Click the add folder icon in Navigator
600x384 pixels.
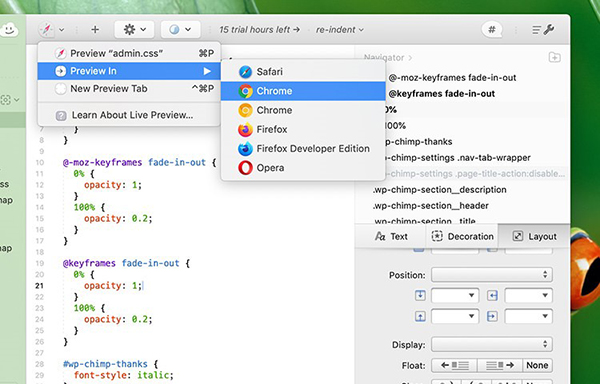coord(554,57)
